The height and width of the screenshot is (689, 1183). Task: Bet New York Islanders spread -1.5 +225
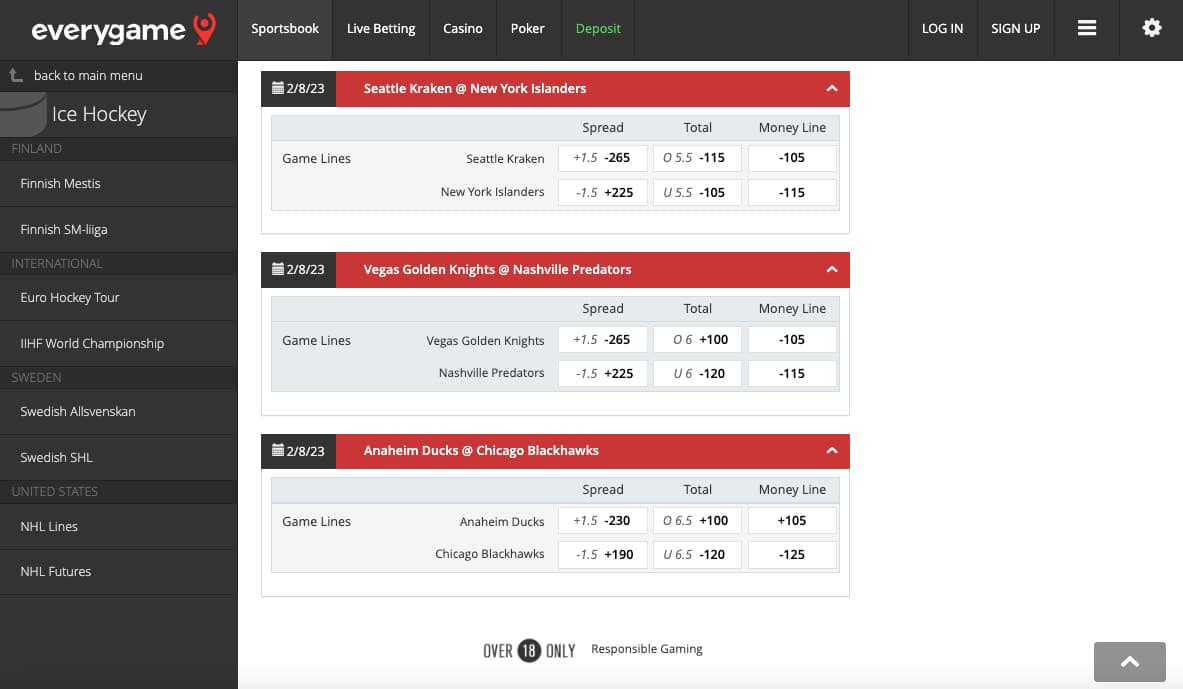tap(603, 192)
